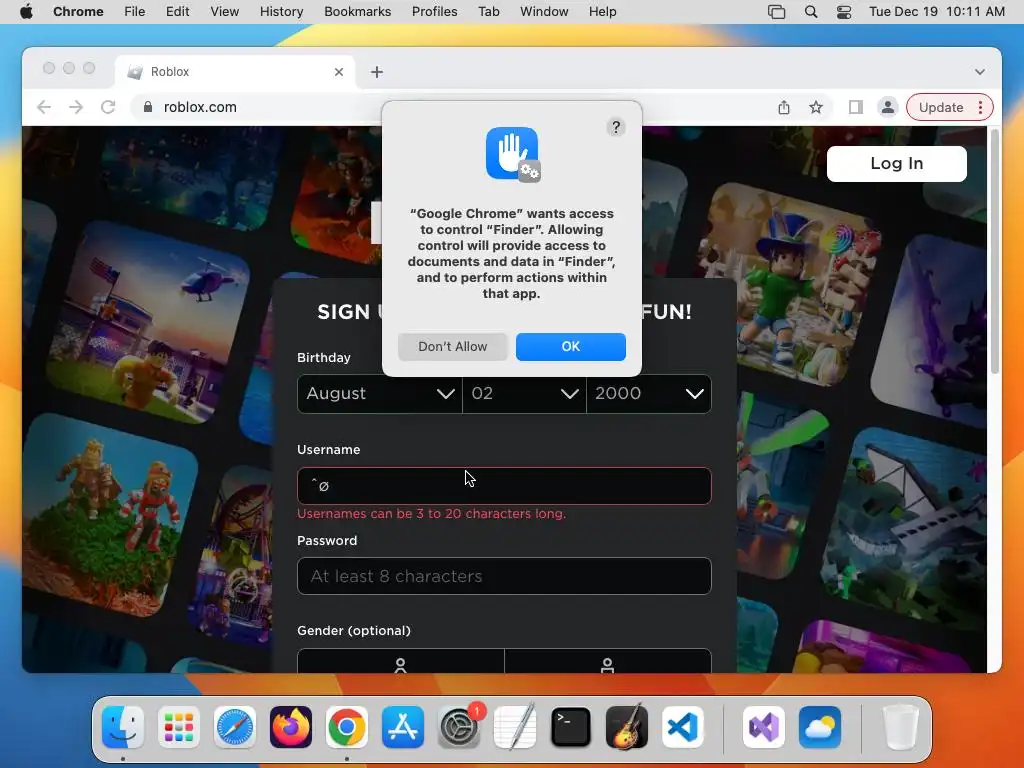Open the Window menu

[x=544, y=12]
